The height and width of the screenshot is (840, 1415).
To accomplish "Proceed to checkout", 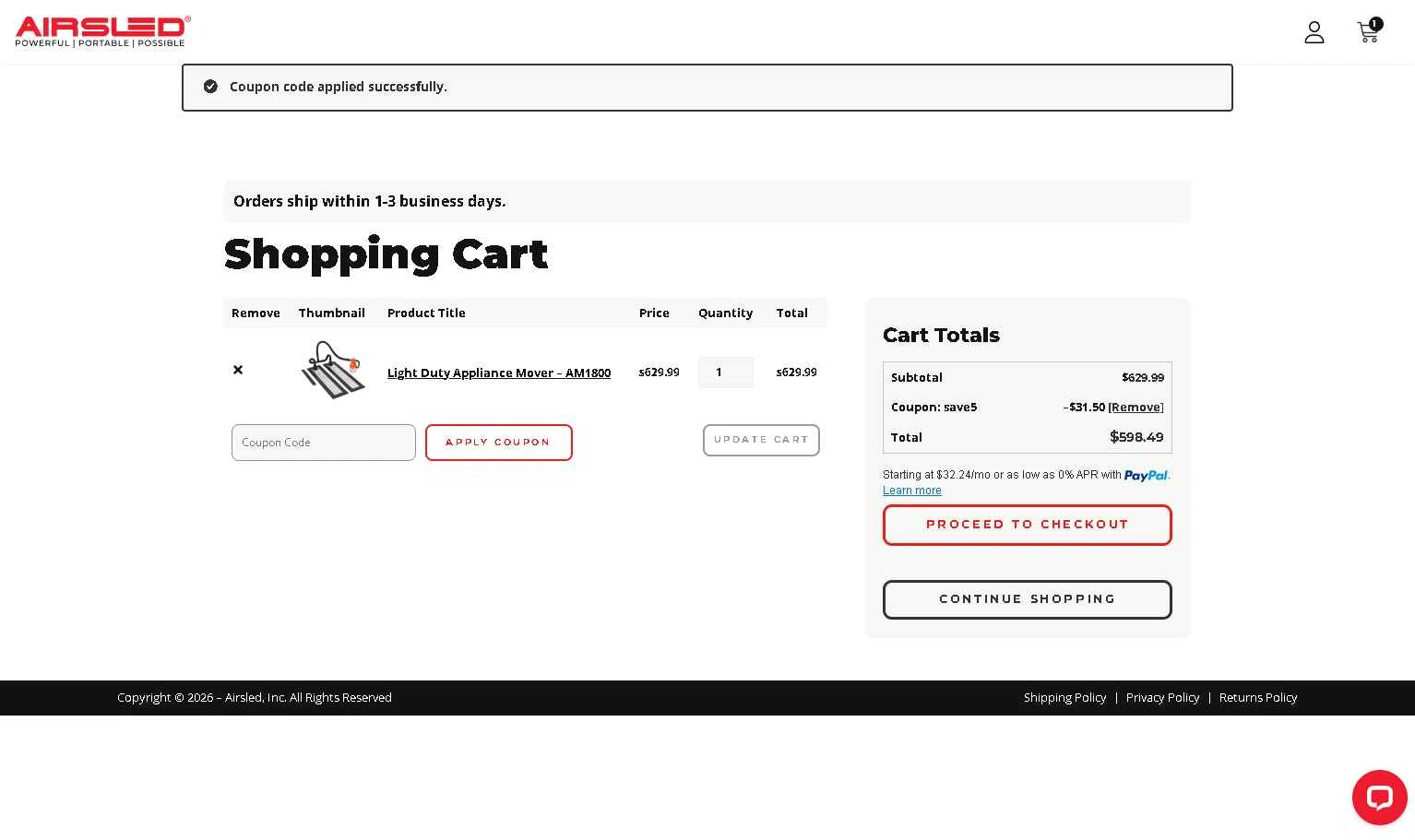I will pos(1028,525).
